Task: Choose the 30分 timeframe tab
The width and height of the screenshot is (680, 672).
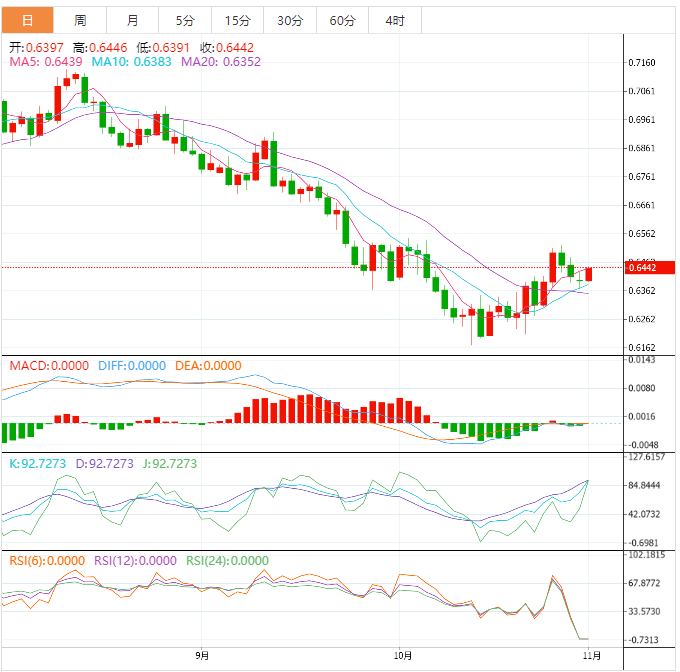Action: pos(290,20)
